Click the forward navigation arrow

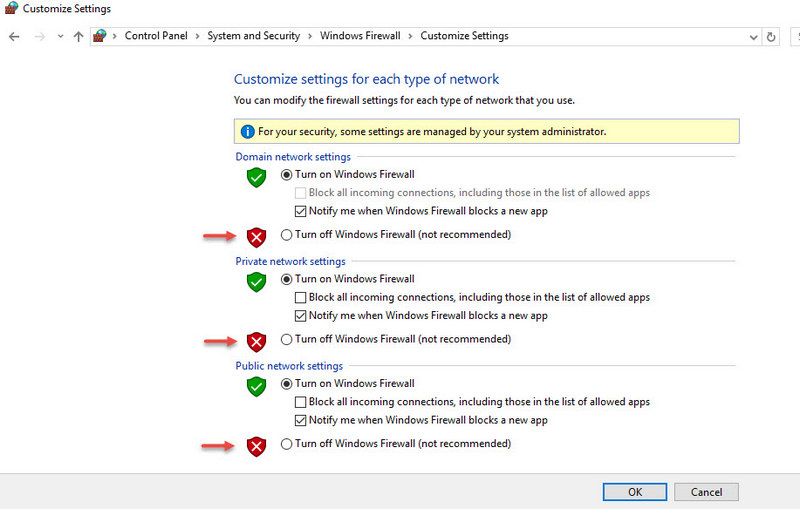(40, 37)
